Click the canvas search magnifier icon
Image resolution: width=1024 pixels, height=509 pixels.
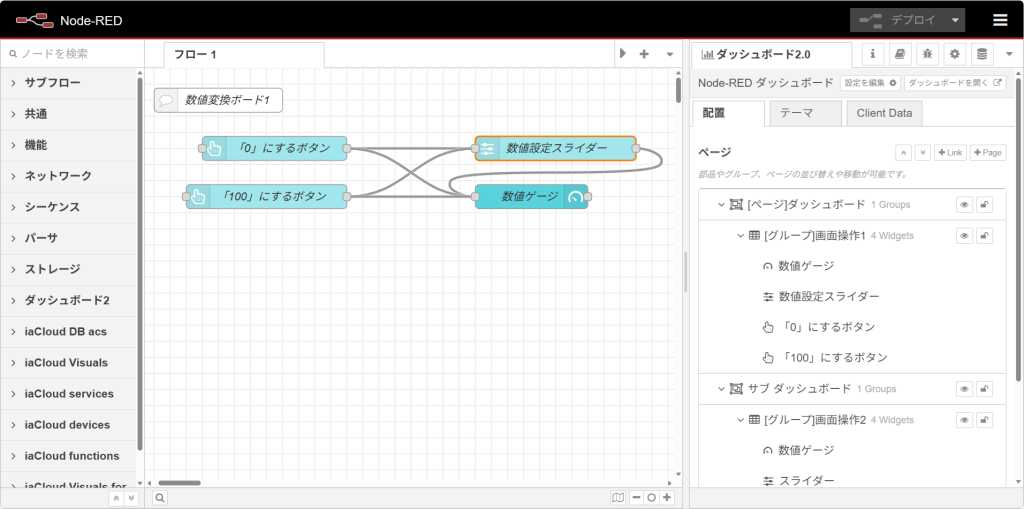[x=160, y=497]
